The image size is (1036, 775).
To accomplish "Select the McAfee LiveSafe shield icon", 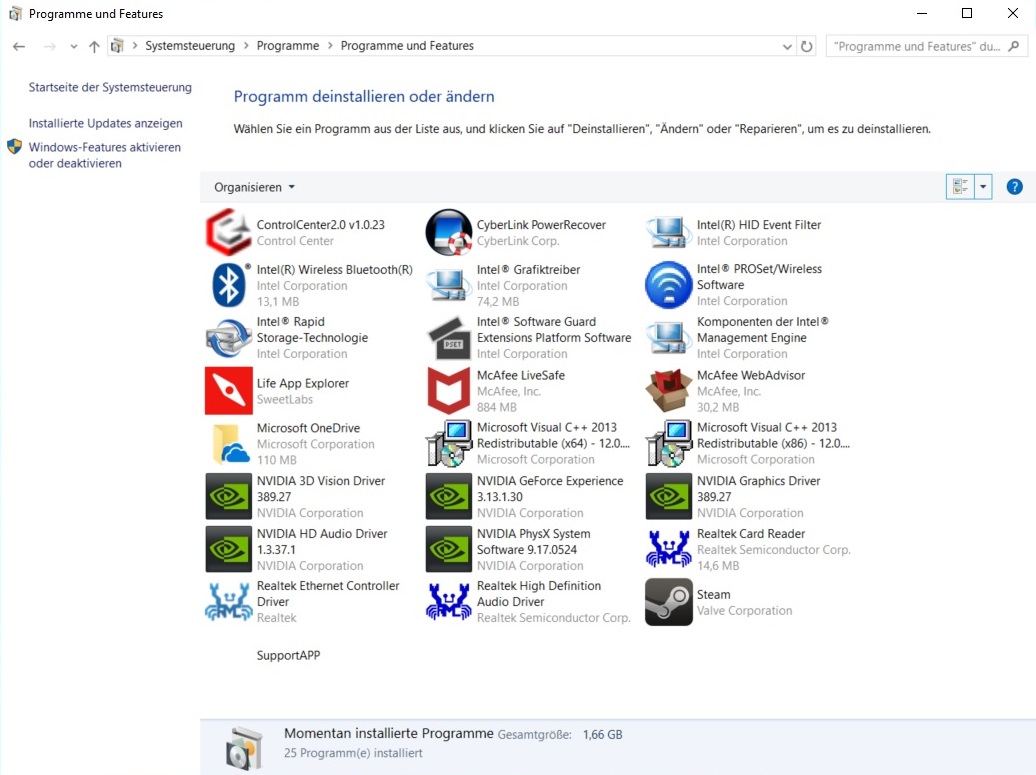I will (x=449, y=390).
